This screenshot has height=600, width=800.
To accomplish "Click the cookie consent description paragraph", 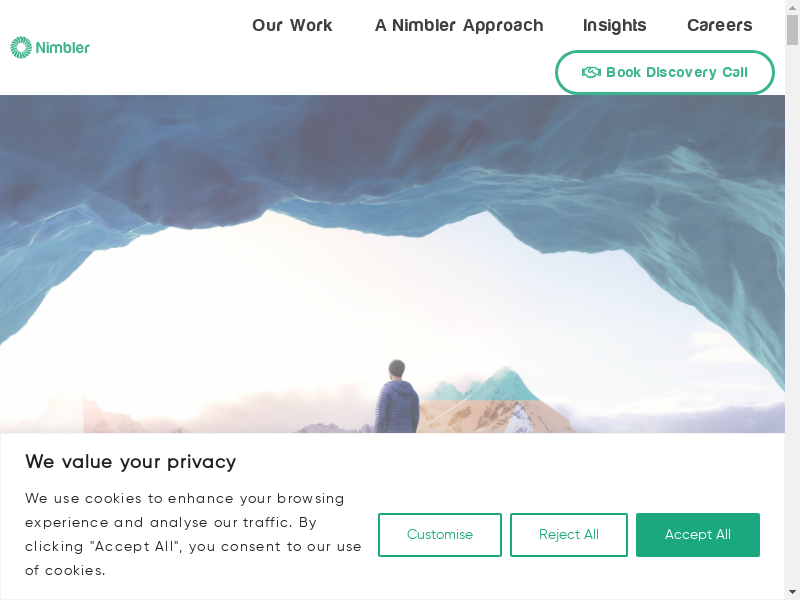I will [193, 534].
